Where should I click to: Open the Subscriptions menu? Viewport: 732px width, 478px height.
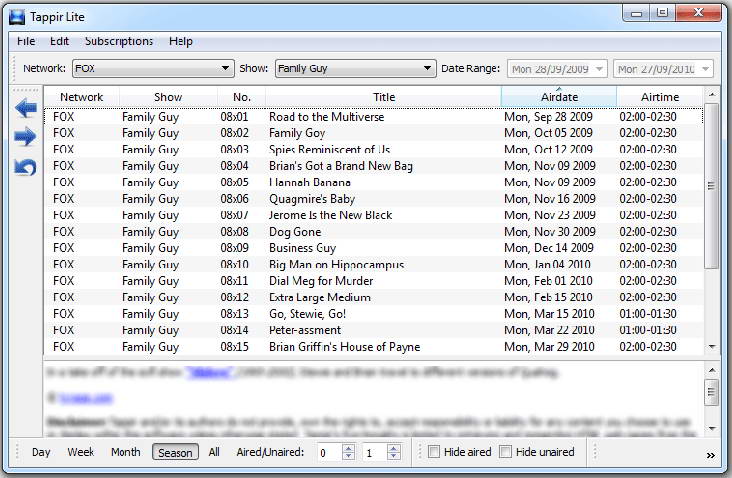119,41
